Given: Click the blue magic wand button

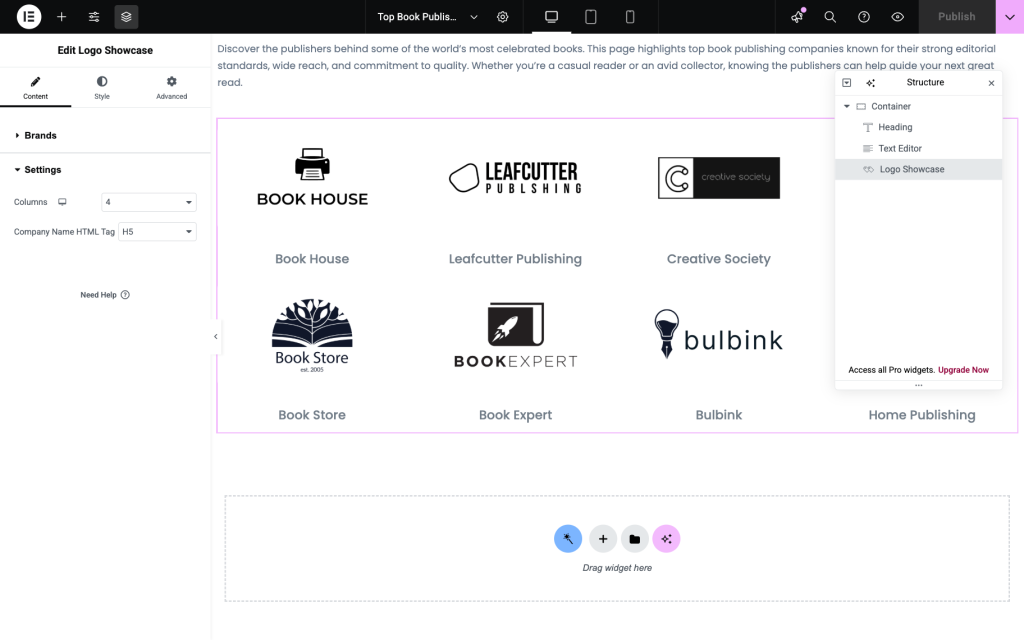Looking at the screenshot, I should pyautogui.click(x=568, y=539).
